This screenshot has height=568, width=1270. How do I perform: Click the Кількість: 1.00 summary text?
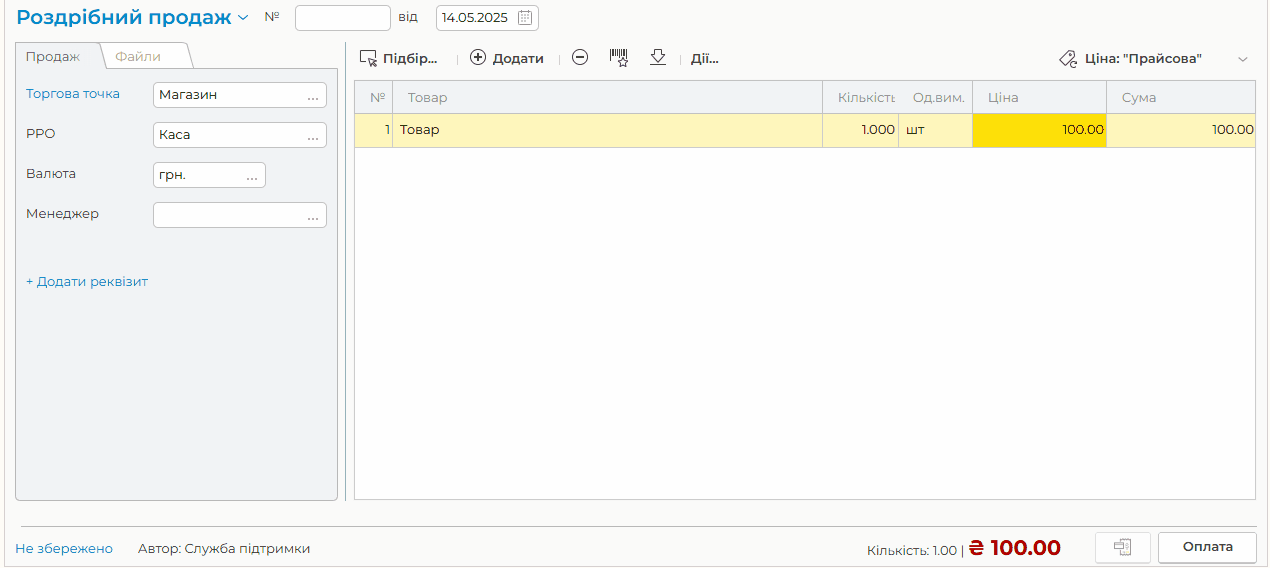pos(912,551)
